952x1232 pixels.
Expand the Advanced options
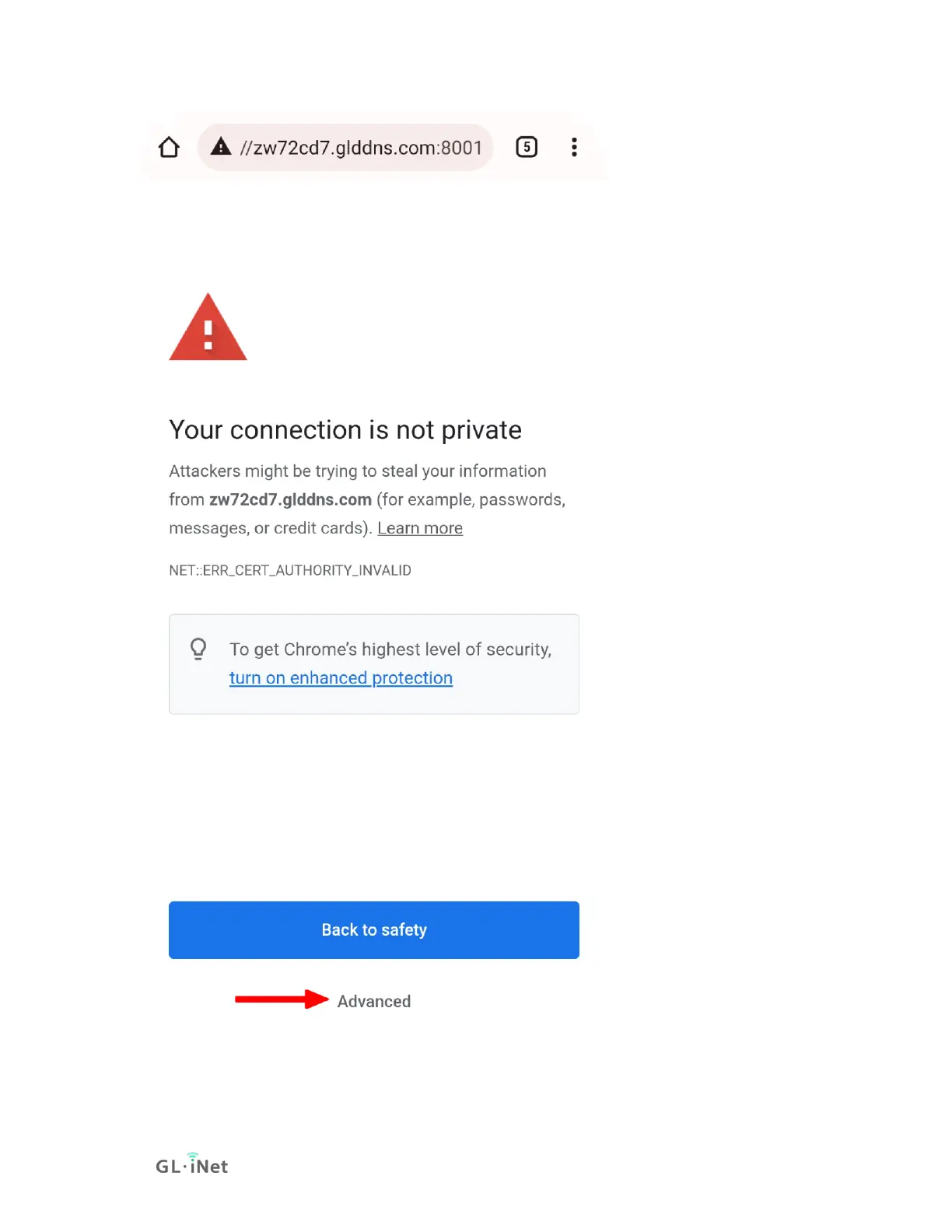coord(374,1002)
